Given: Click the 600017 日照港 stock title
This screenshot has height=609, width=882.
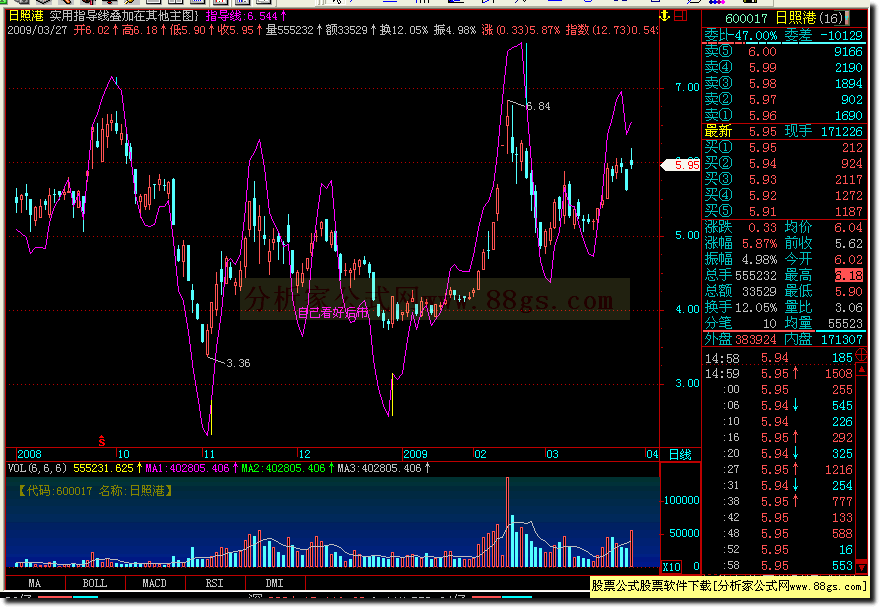Looking at the screenshot, I should point(785,19).
